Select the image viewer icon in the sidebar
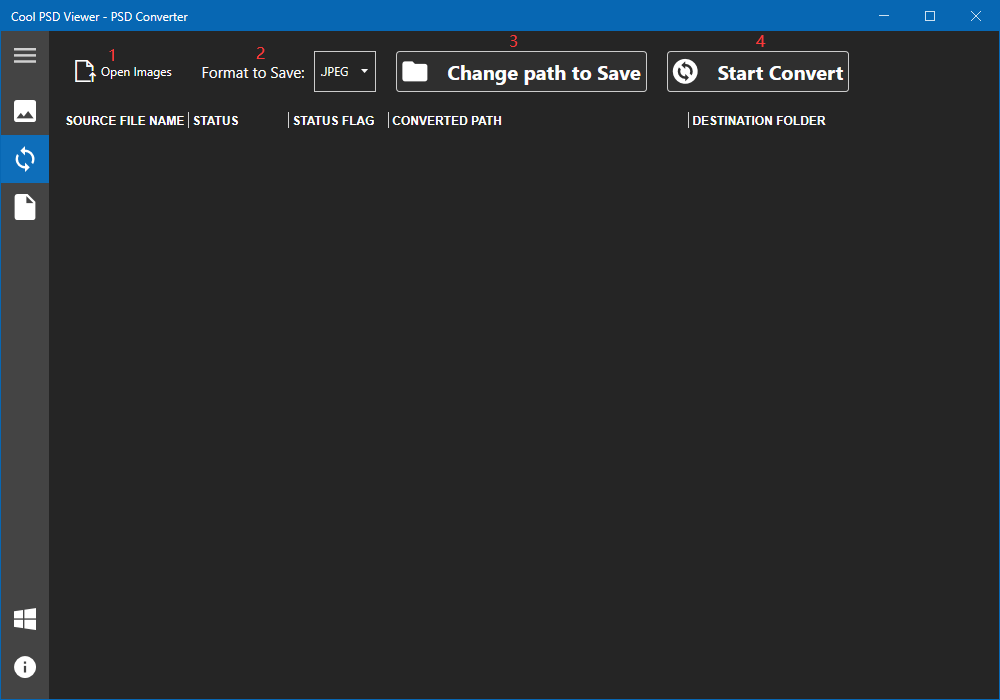 25,111
